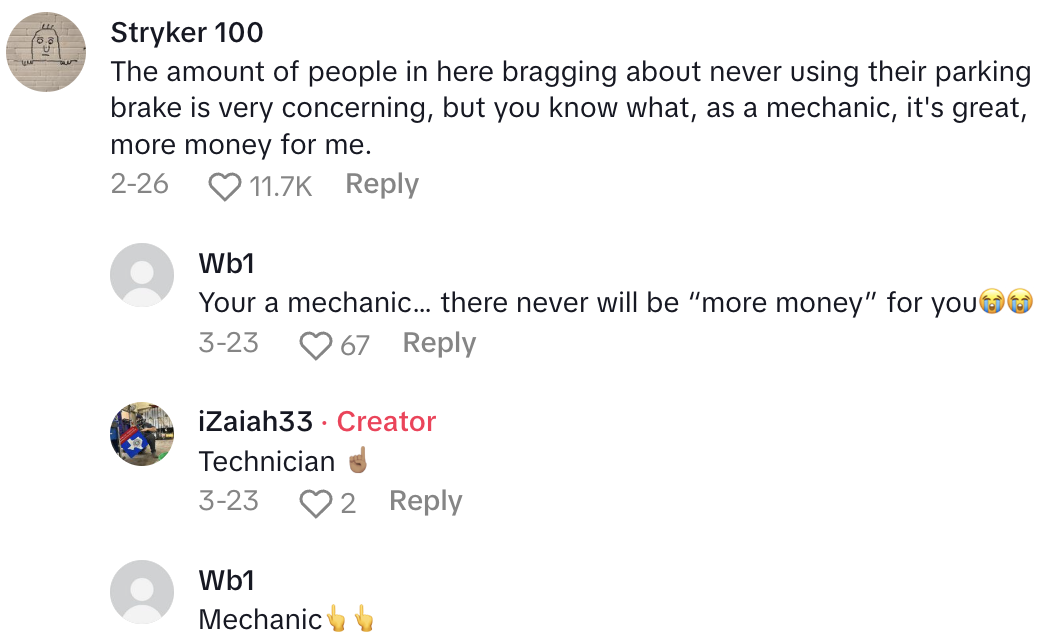Reply to Stryker 100's comment

click(381, 185)
